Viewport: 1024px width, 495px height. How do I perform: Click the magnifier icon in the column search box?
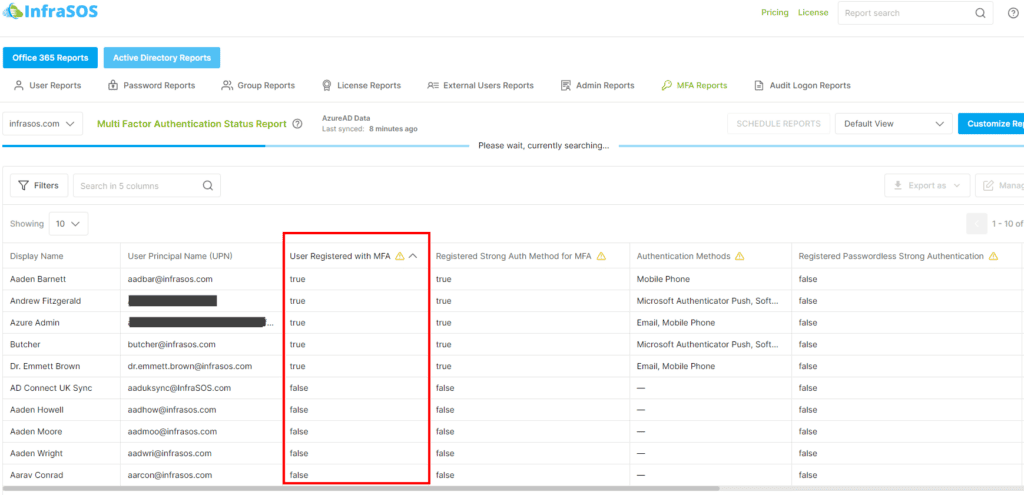pos(208,185)
